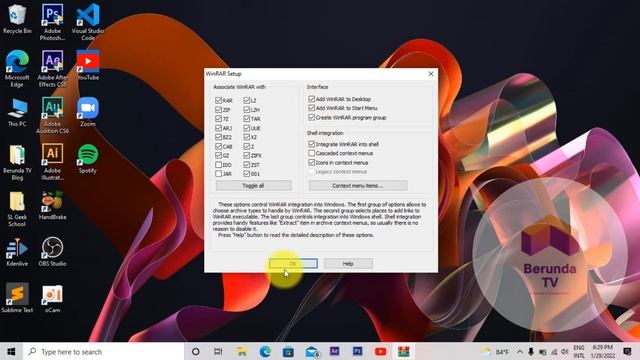Open the Zoom desktop shortcut
The height and width of the screenshot is (360, 640).
(88, 112)
